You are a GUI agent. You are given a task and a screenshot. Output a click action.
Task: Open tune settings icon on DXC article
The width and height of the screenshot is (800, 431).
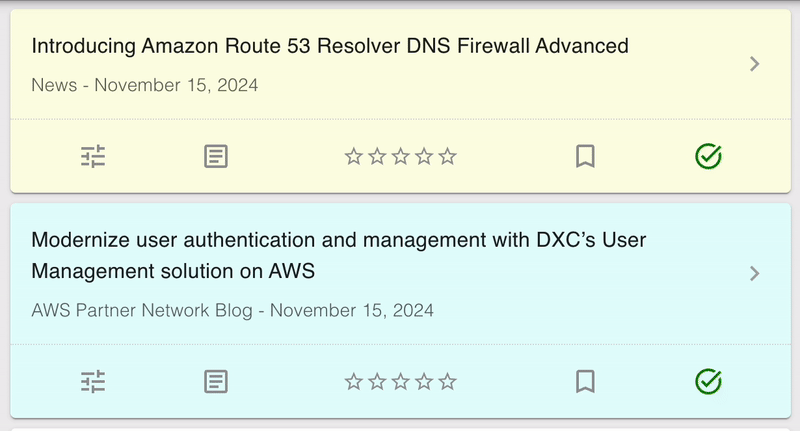click(93, 381)
